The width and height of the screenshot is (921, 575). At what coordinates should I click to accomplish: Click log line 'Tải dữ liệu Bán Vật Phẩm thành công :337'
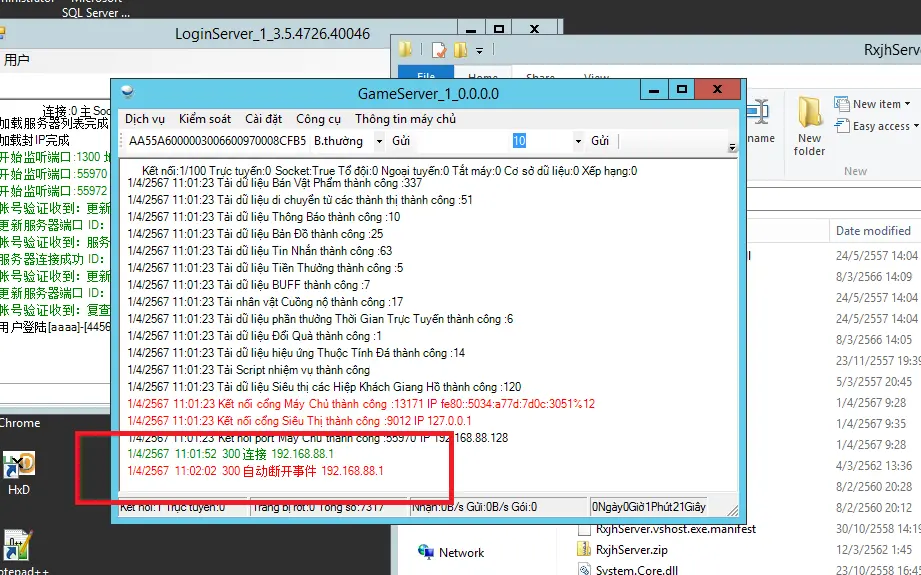274,183
